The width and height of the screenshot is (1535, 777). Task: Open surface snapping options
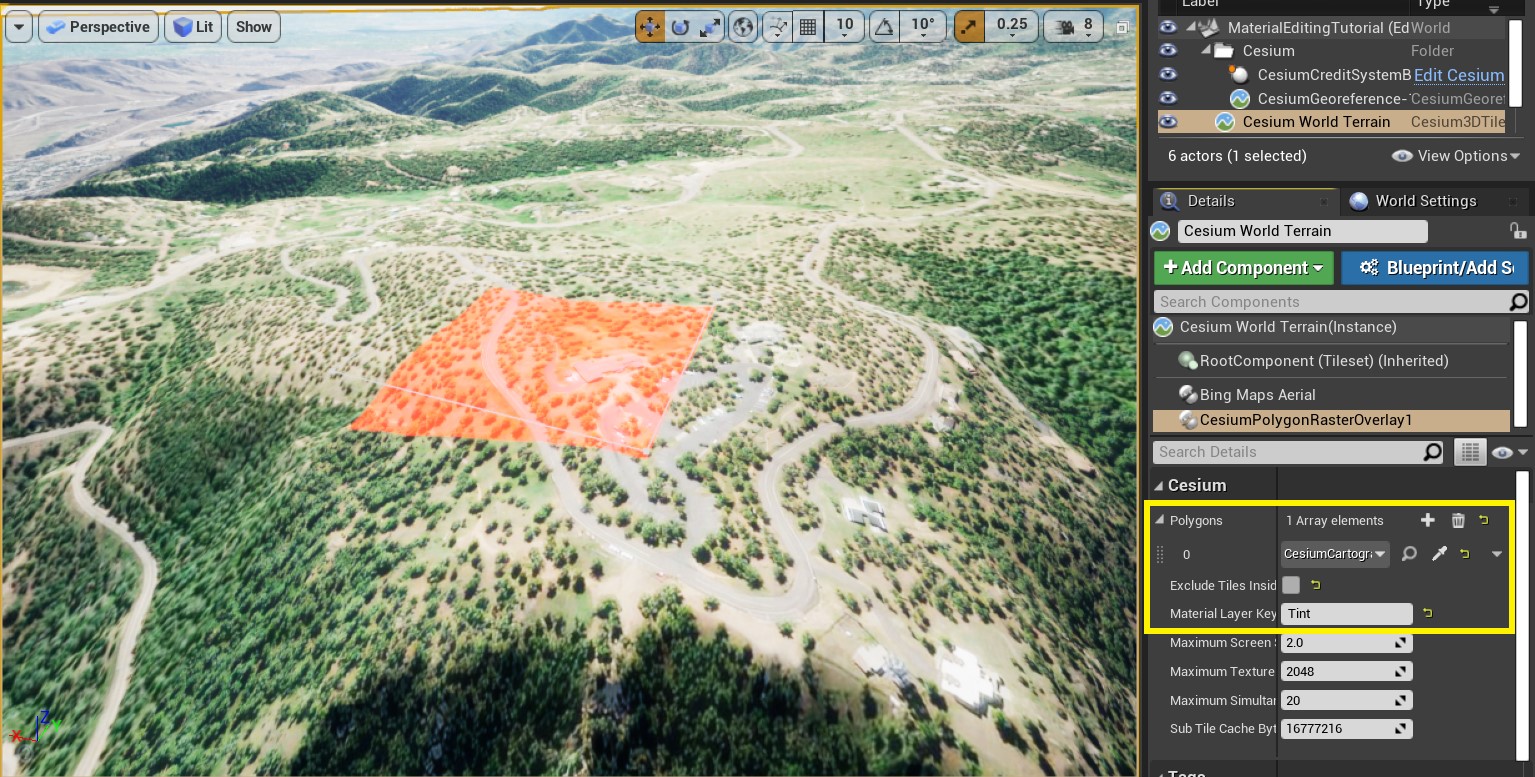[776, 27]
